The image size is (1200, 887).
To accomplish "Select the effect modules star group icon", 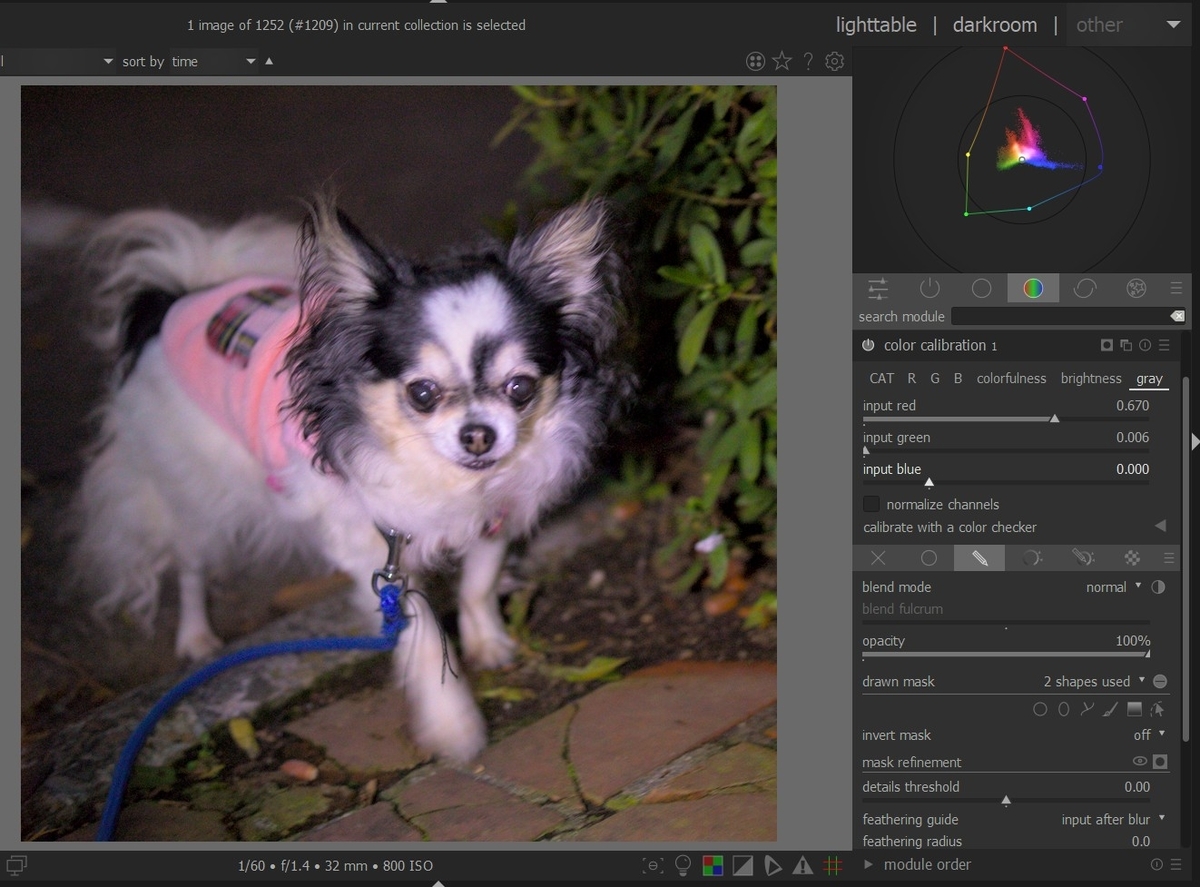I will pos(1136,289).
